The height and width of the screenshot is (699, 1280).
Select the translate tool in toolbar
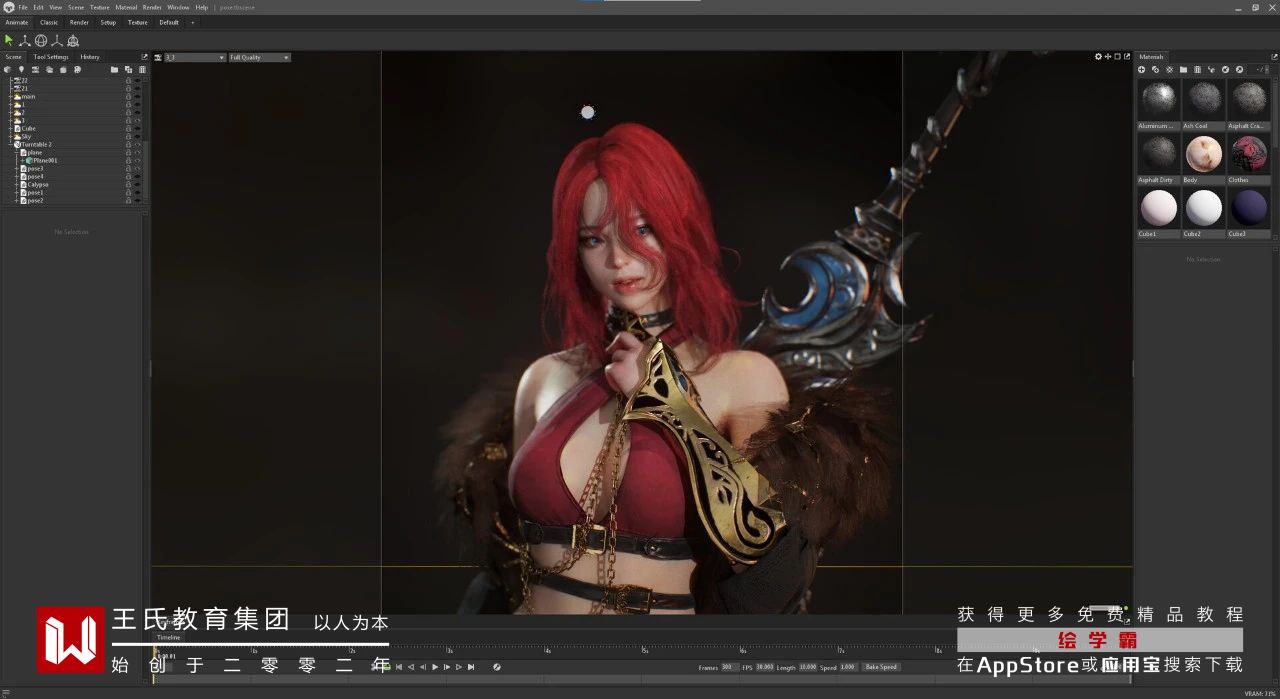[25, 40]
